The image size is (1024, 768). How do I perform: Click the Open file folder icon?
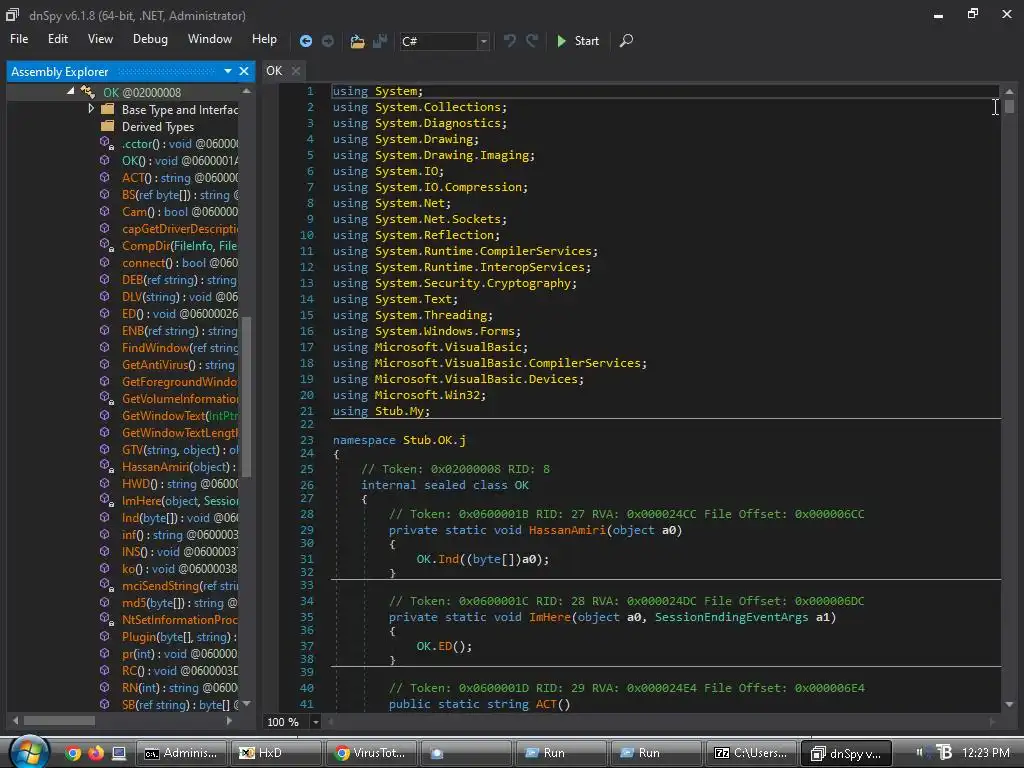tap(357, 41)
